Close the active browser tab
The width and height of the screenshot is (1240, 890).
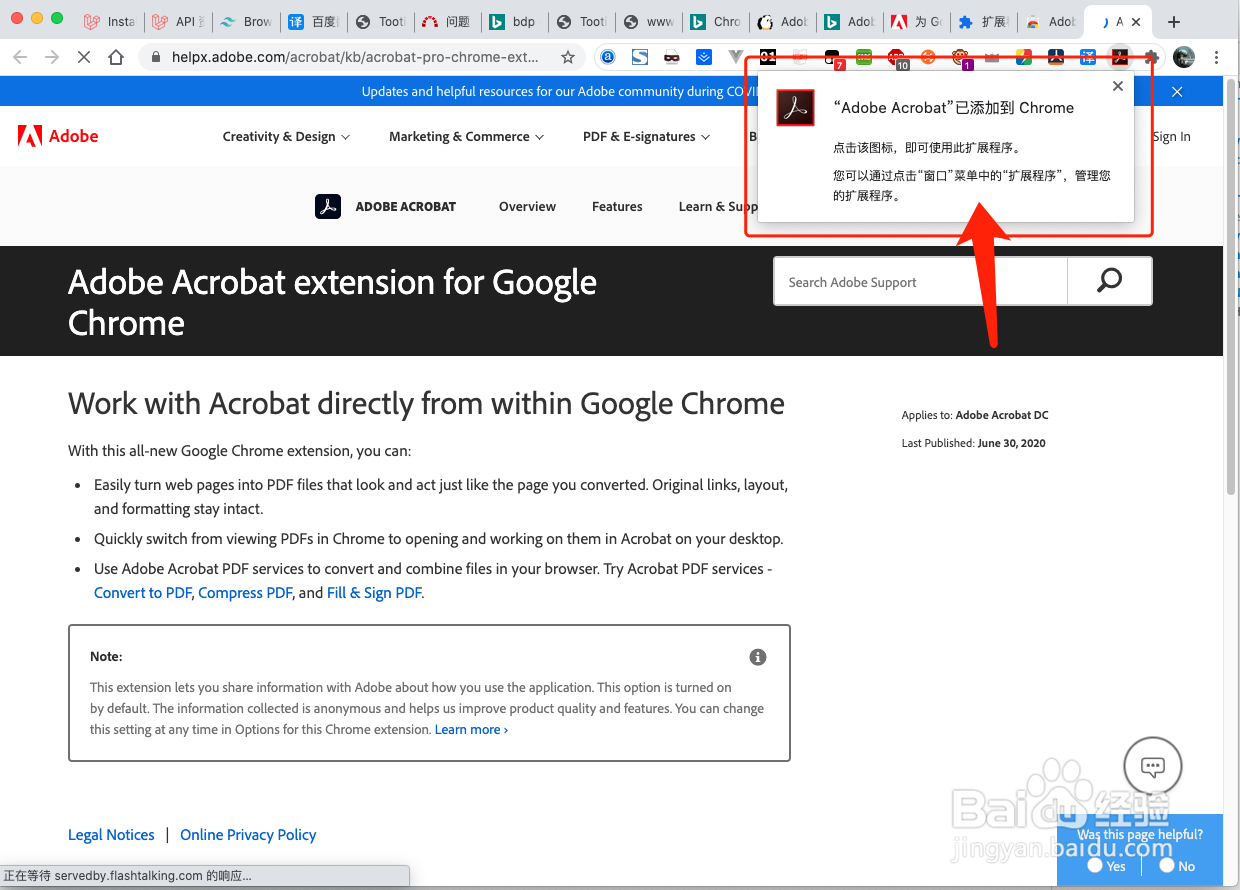click(1135, 21)
